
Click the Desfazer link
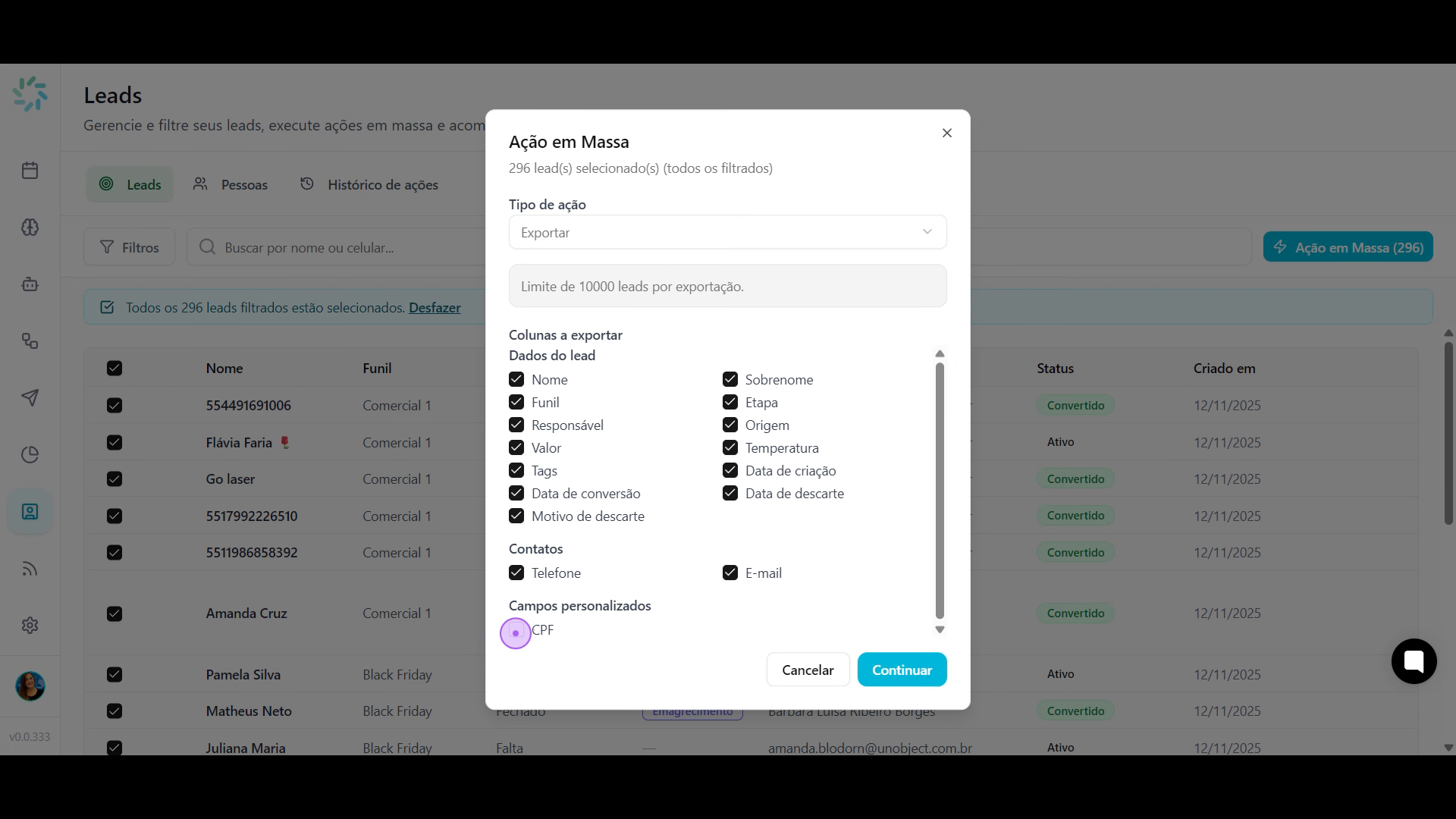pos(435,307)
